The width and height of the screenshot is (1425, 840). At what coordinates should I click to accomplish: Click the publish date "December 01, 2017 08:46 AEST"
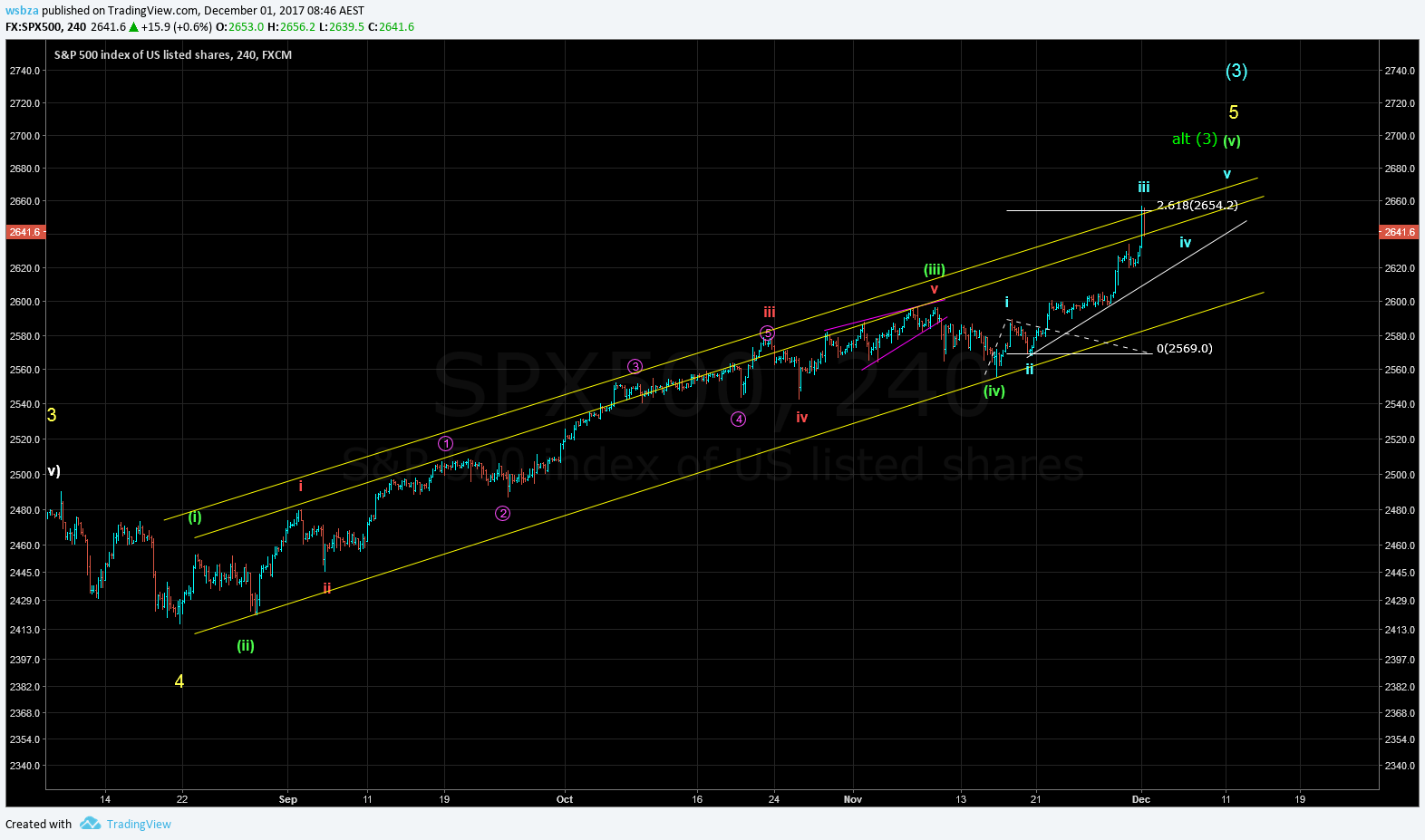pos(284,11)
